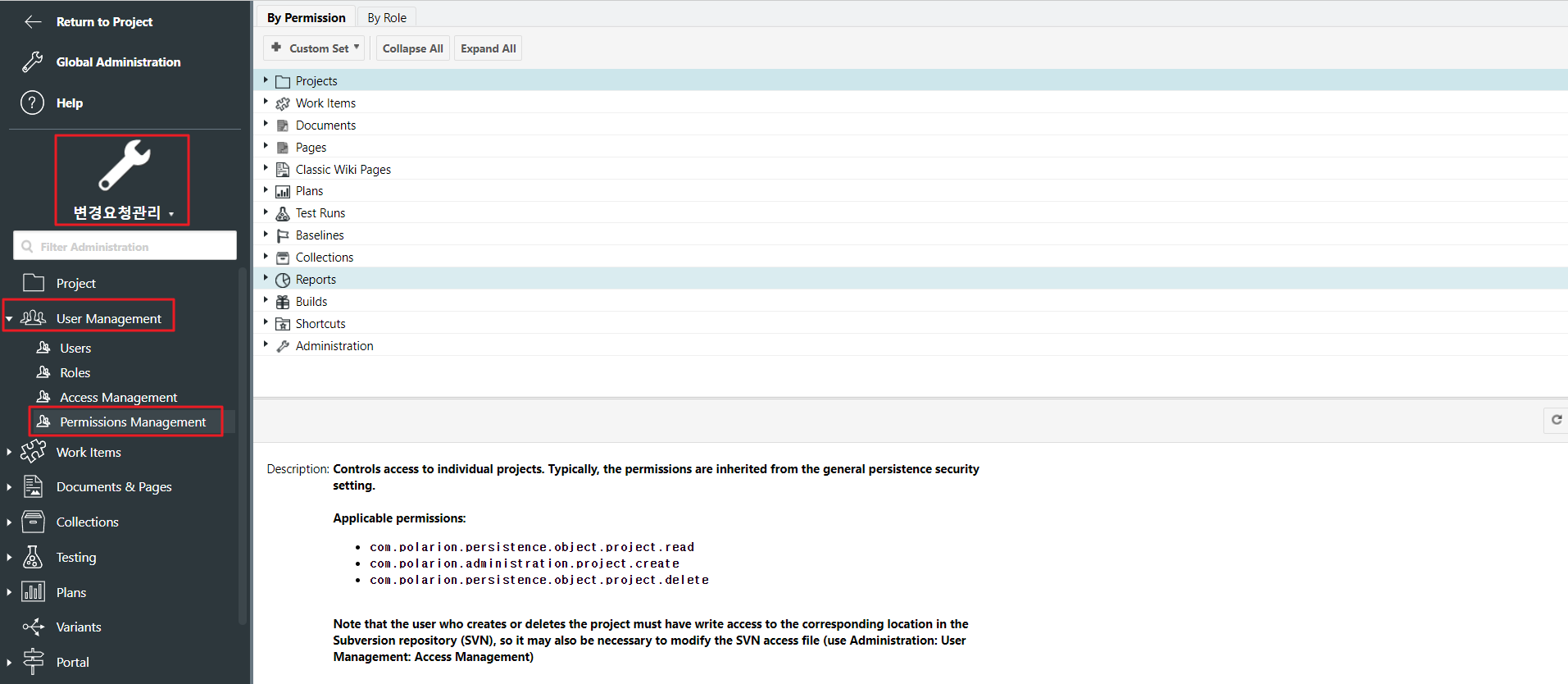Open the Custom Set dropdown

[316, 48]
